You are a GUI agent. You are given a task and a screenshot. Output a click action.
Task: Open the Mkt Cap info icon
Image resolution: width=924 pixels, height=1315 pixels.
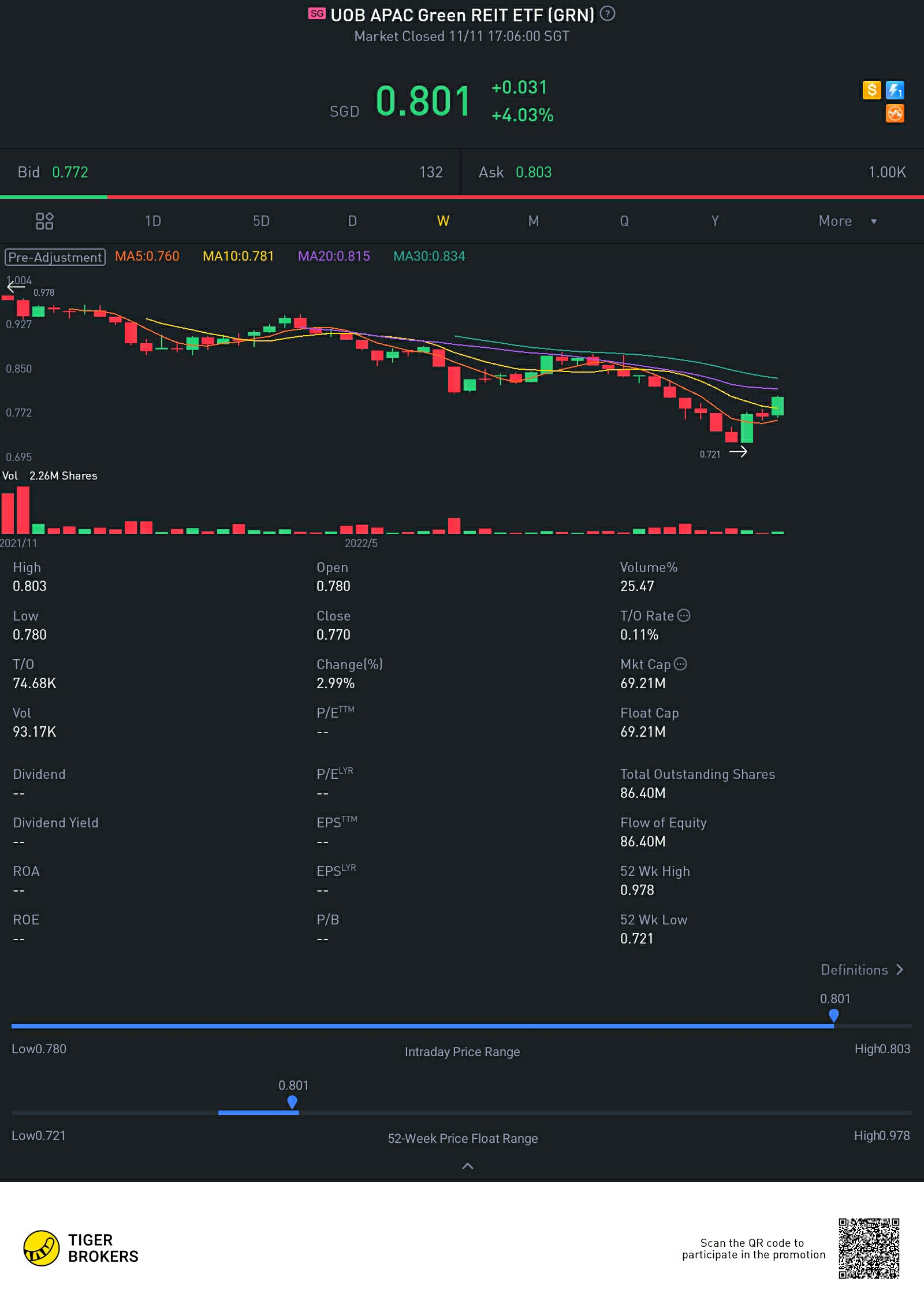click(x=680, y=664)
